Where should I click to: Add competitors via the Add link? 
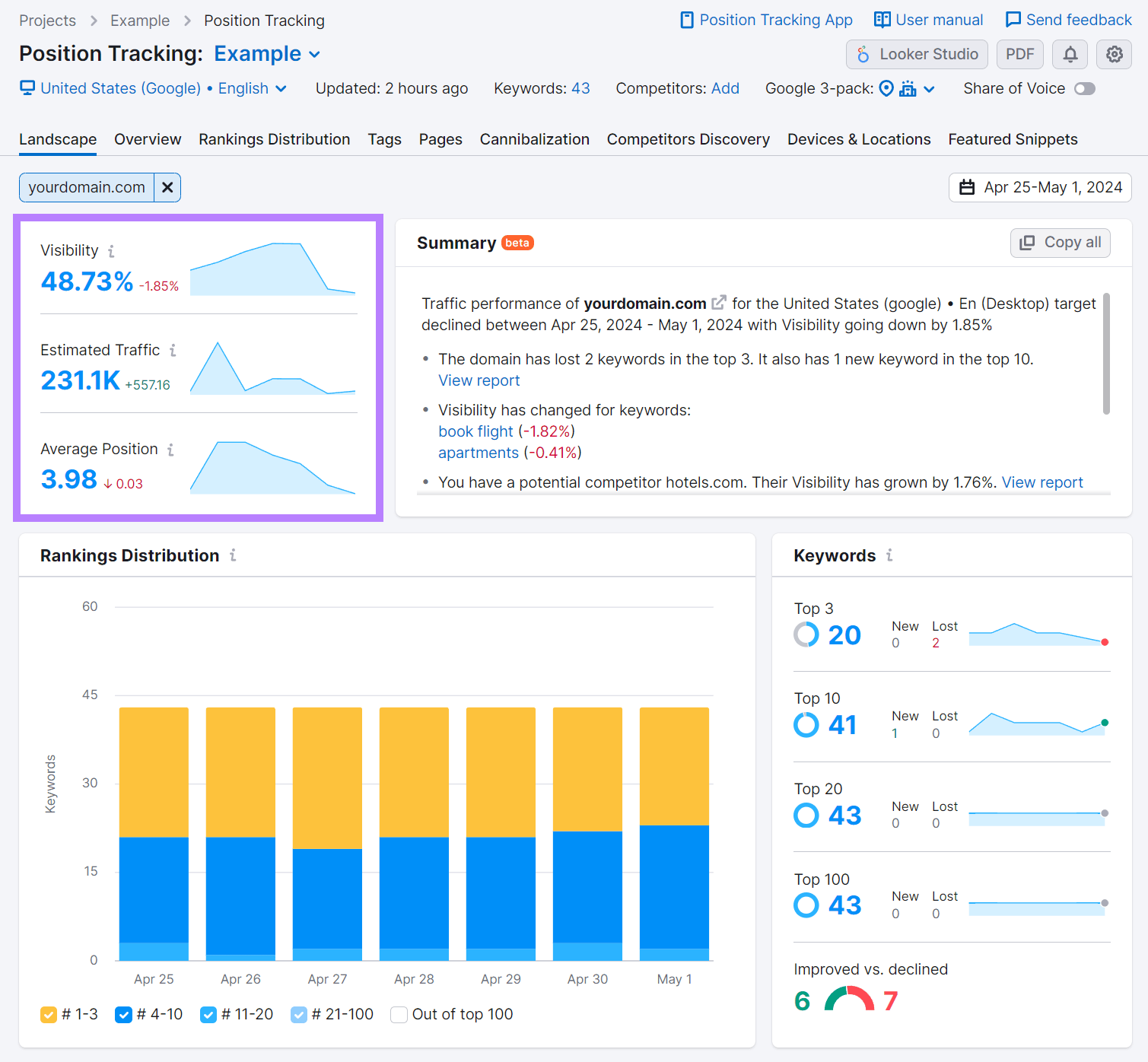coord(725,88)
